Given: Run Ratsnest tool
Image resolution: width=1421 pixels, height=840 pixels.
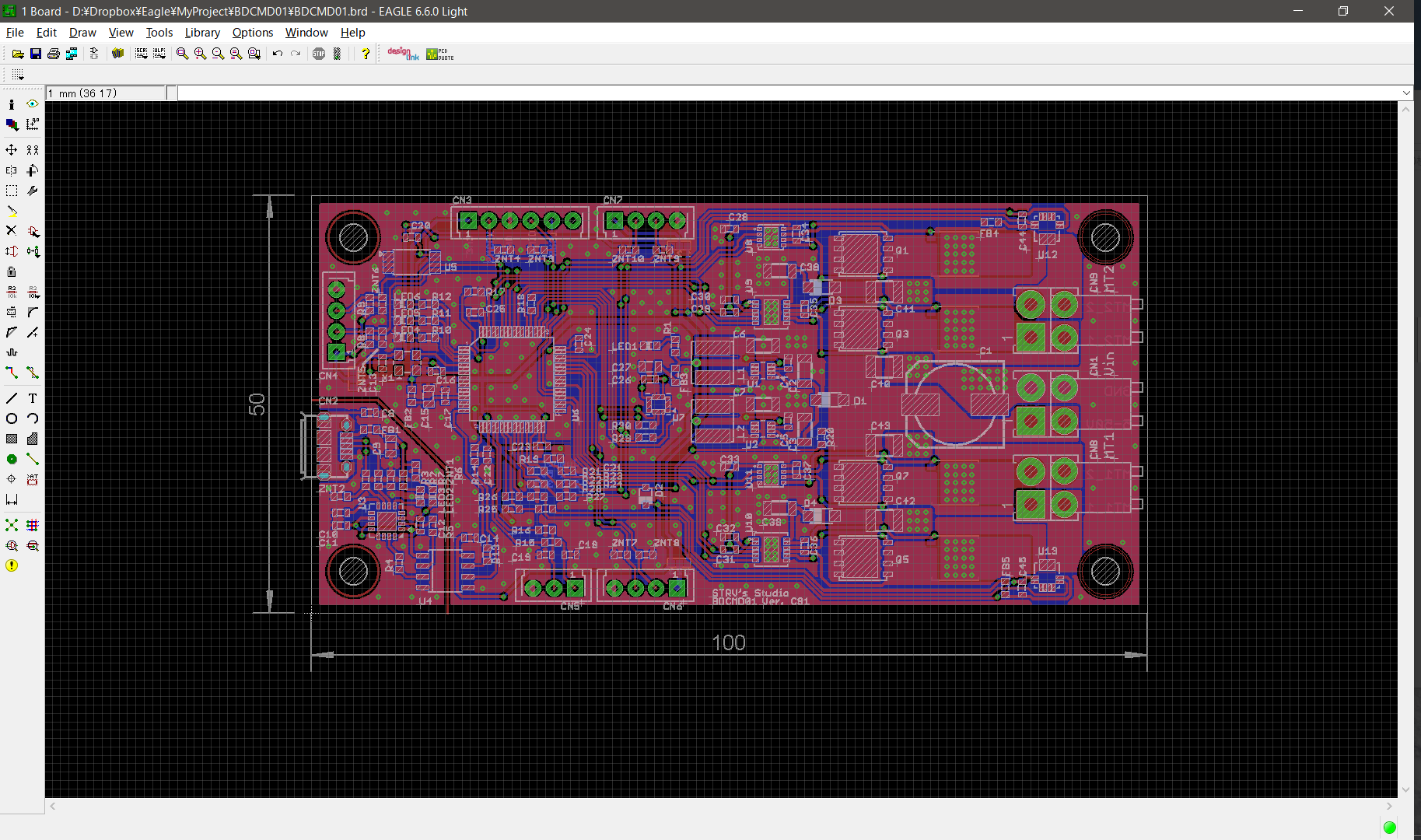Looking at the screenshot, I should pos(12,525).
